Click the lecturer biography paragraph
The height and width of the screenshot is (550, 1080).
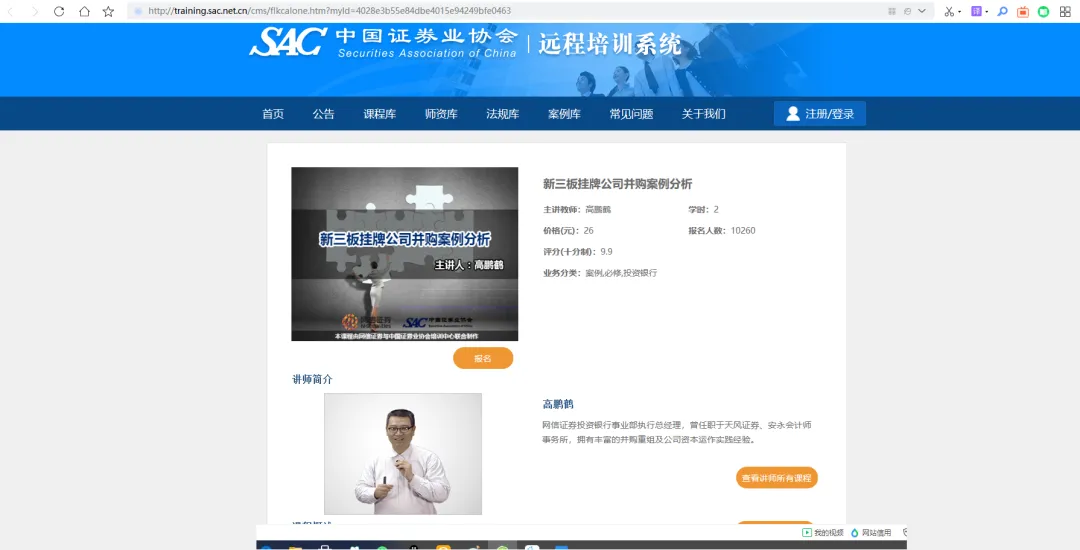click(x=677, y=432)
